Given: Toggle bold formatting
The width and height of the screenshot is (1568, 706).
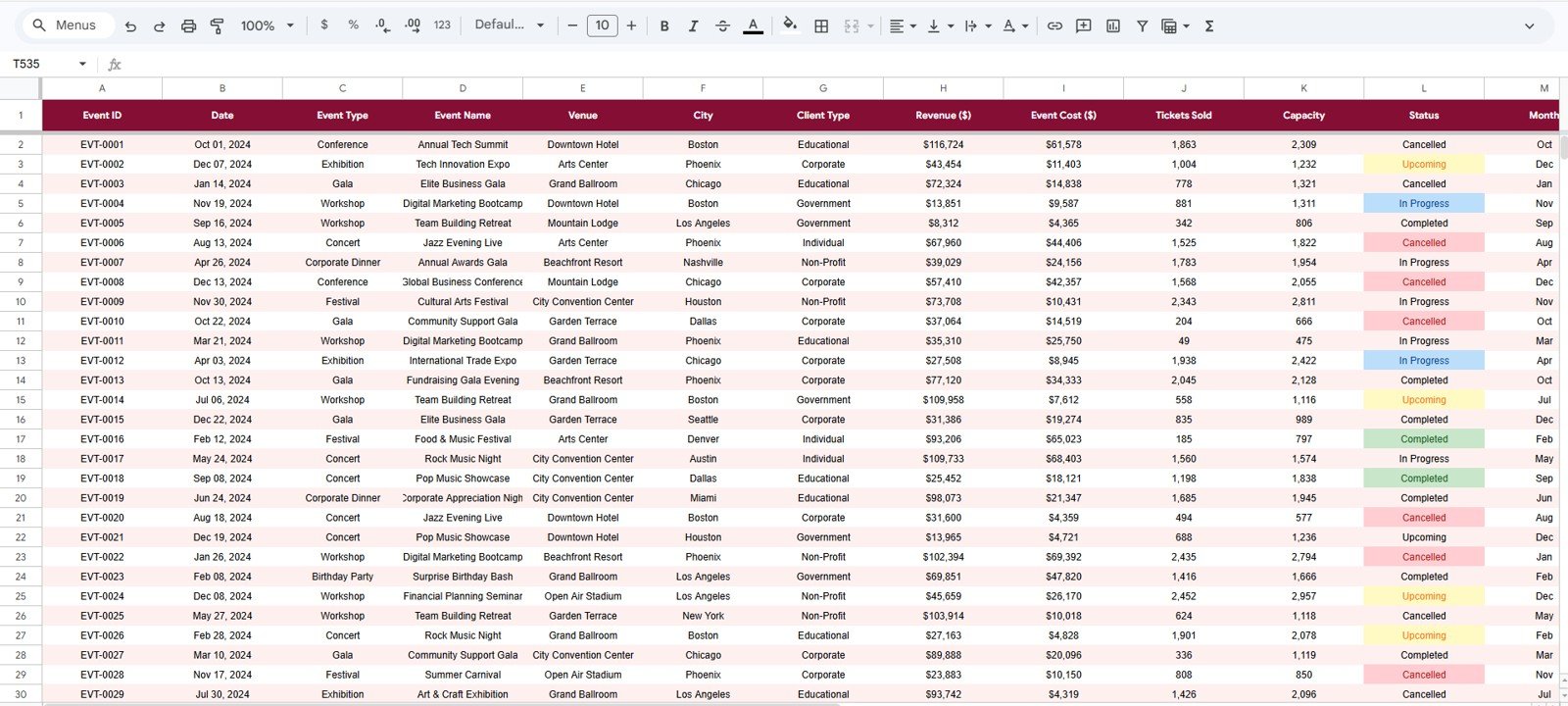Looking at the screenshot, I should click(664, 26).
